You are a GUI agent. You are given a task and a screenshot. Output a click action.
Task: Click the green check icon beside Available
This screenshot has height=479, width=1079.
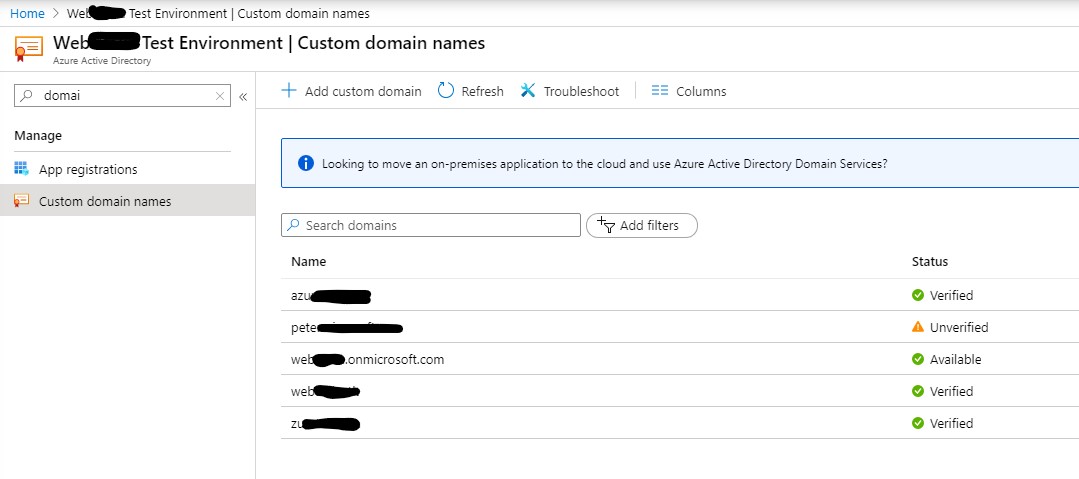(x=917, y=359)
